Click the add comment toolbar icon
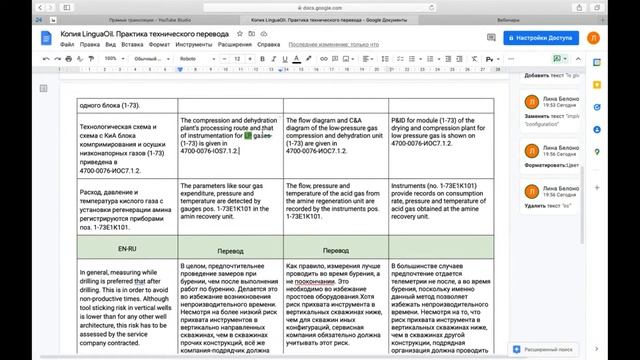The image size is (640, 360). click(335, 59)
